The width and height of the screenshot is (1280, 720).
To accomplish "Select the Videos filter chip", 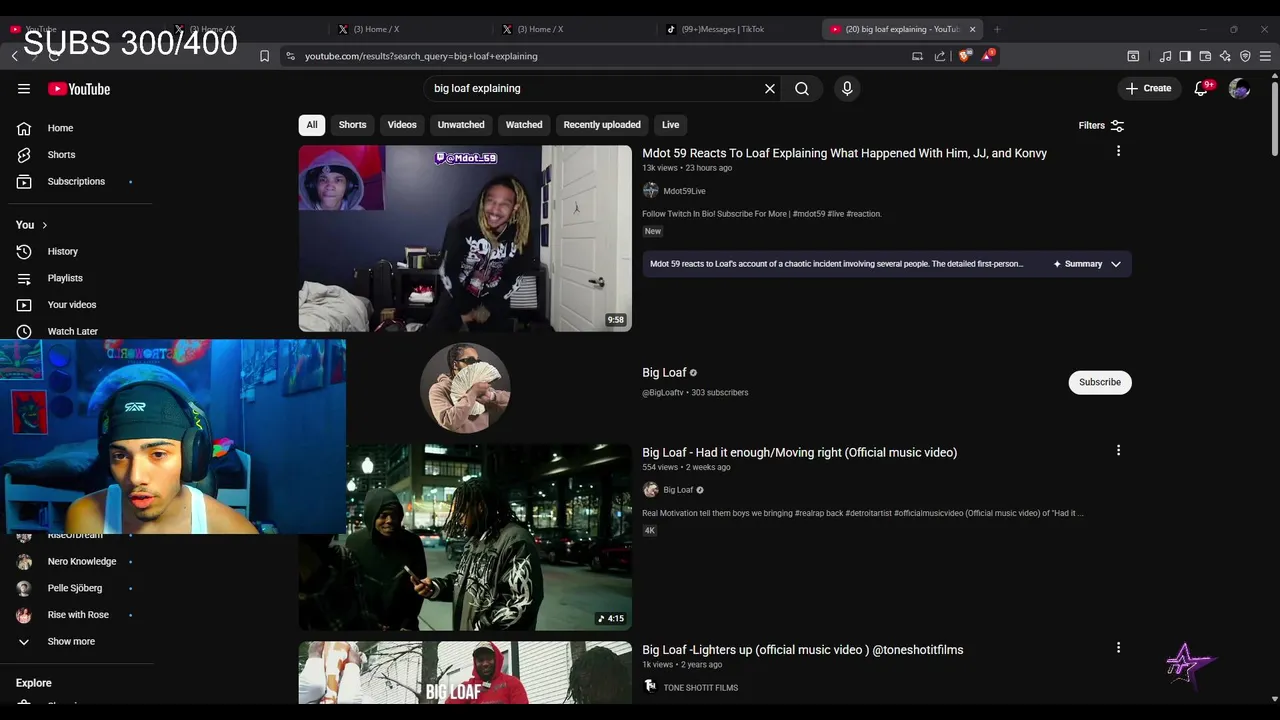I will click(402, 125).
